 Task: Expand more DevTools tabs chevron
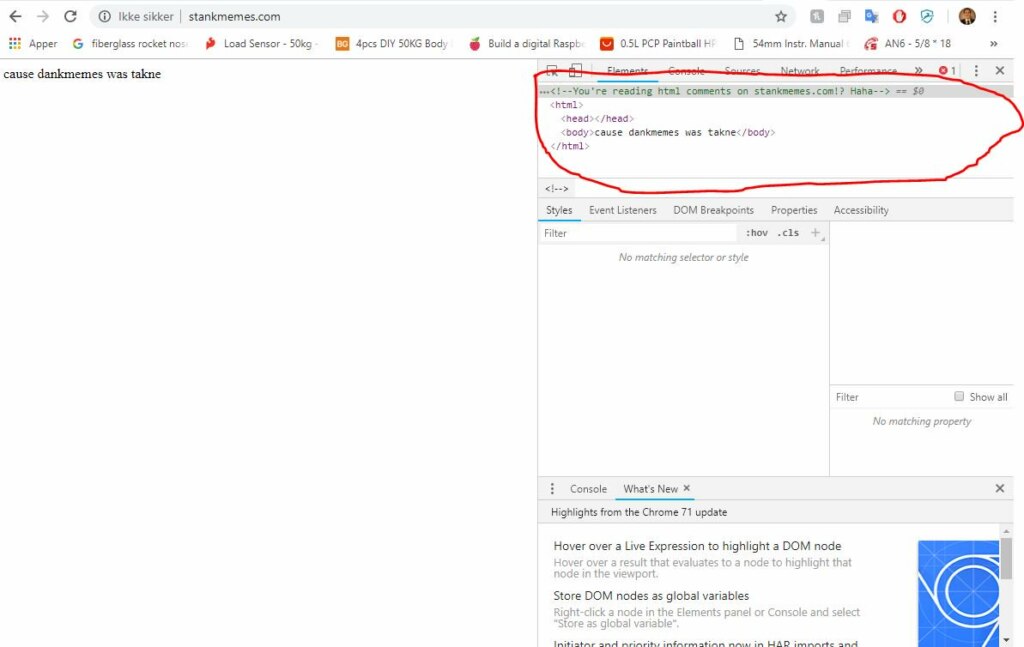(918, 71)
